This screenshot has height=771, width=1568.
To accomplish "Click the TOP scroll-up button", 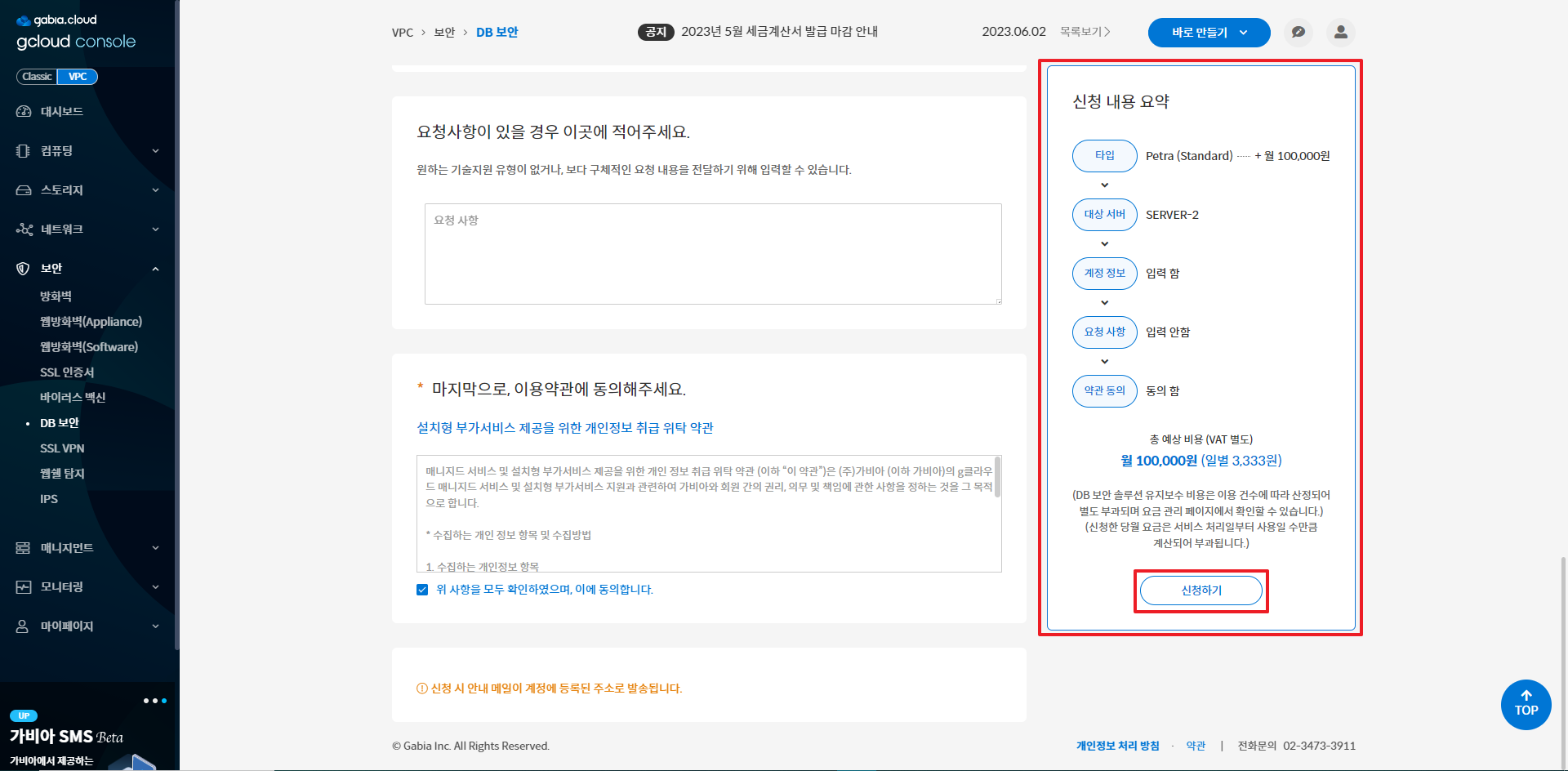I will click(1526, 704).
